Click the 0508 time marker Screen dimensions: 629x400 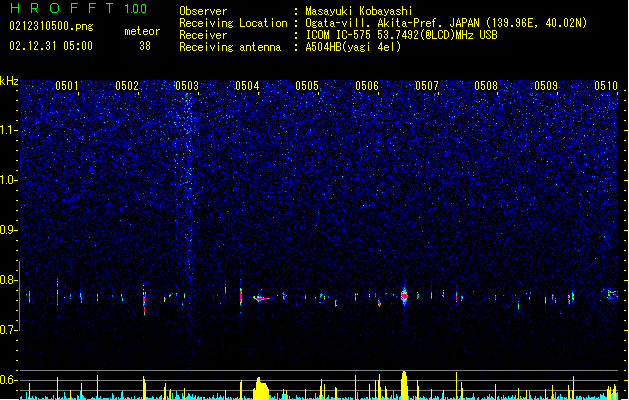[486, 86]
